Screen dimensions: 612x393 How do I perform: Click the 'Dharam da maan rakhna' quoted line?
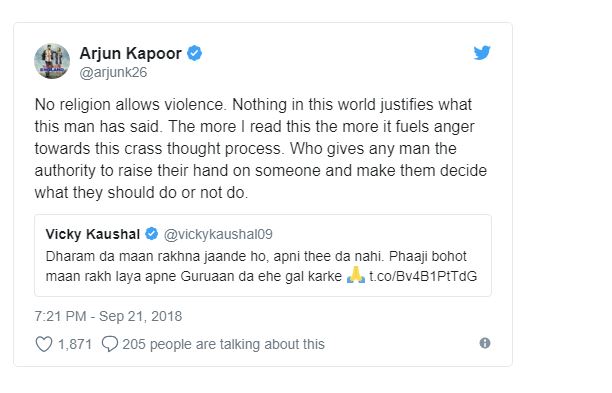pyautogui.click(x=256, y=256)
